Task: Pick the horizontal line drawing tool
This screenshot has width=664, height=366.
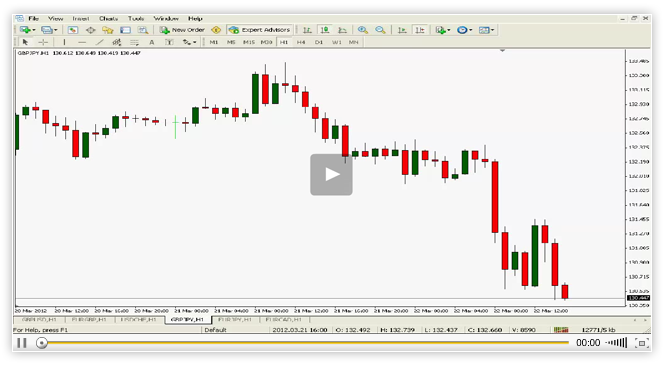Action: click(x=82, y=42)
